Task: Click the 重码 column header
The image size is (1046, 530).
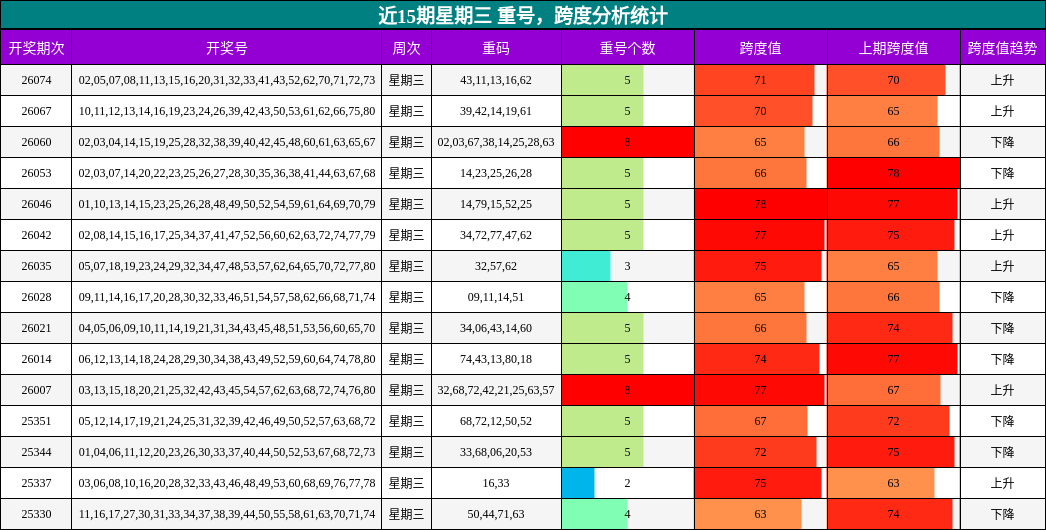Action: 496,48
